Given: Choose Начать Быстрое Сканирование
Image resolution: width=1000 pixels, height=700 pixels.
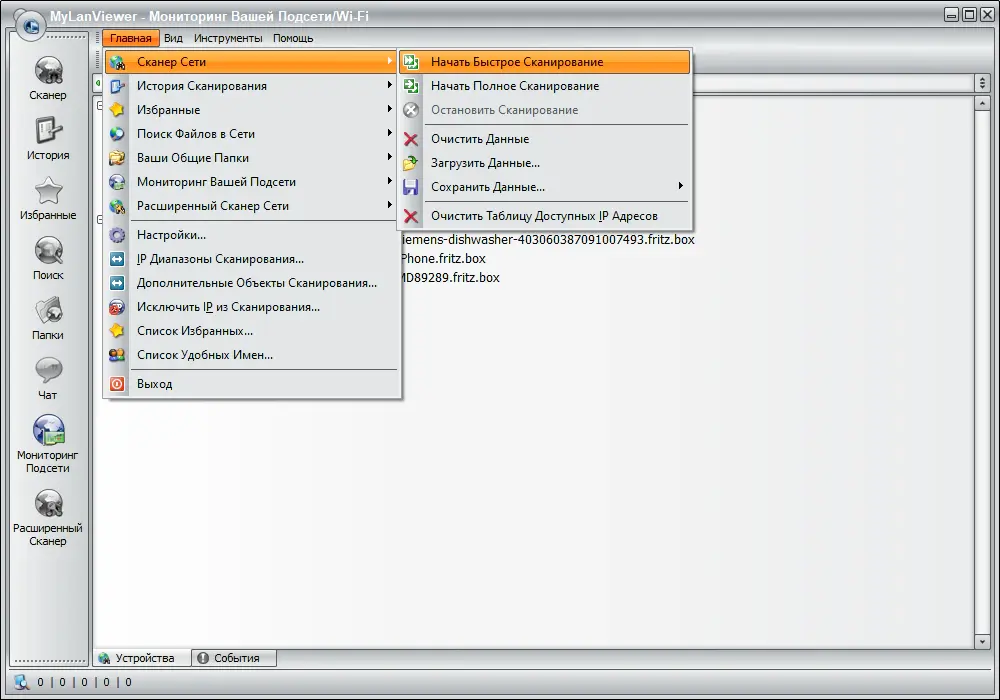Looking at the screenshot, I should point(545,62).
